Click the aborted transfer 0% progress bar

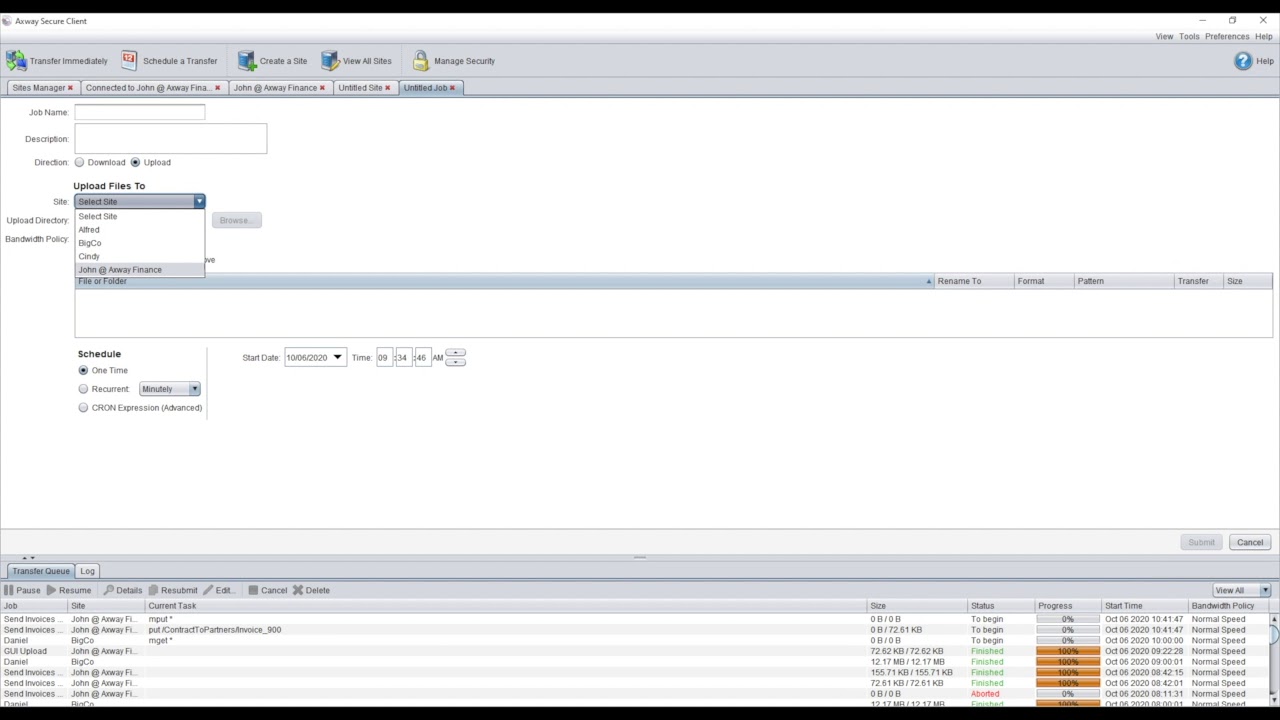point(1068,694)
